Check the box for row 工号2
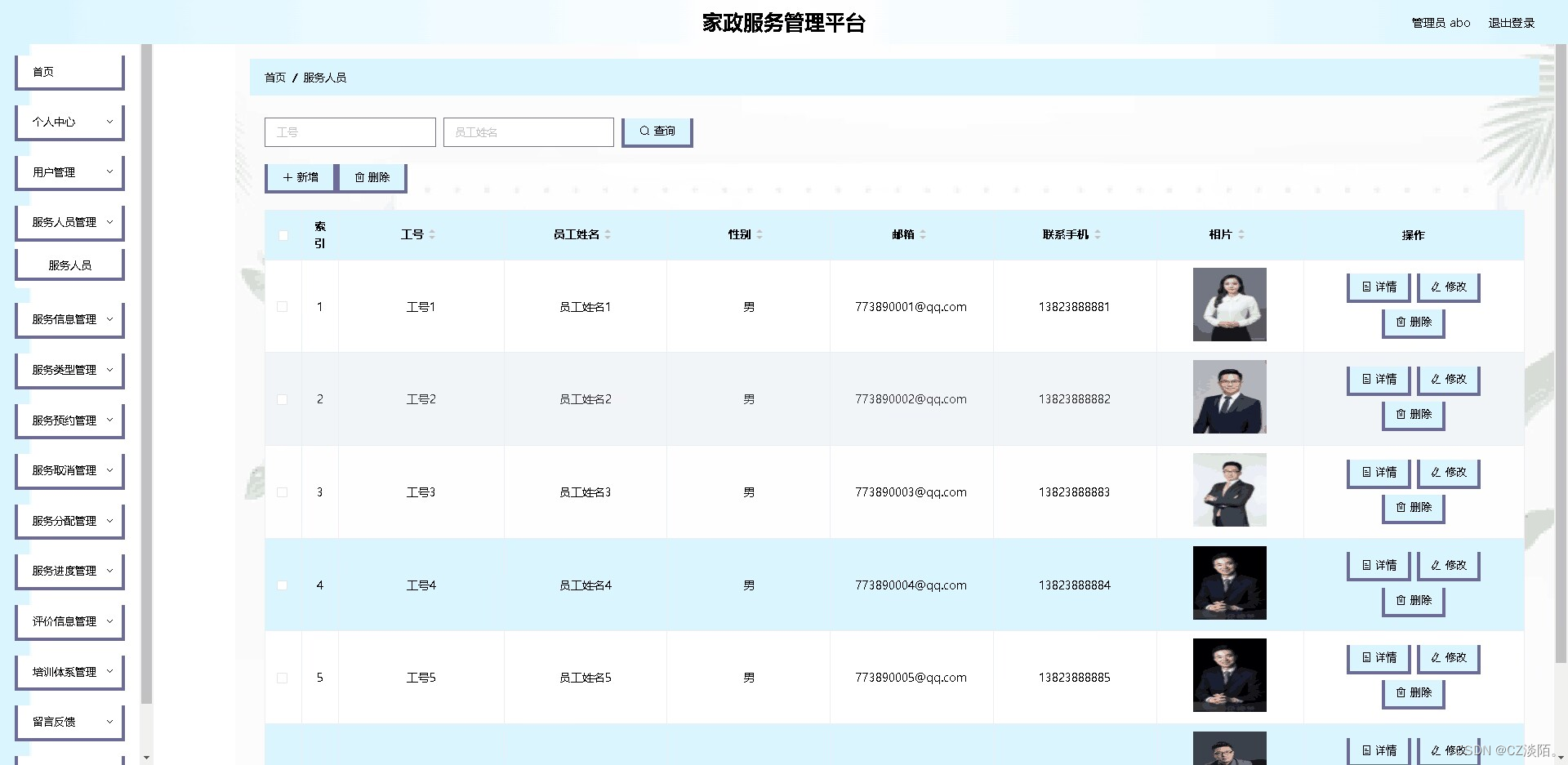The width and height of the screenshot is (1568, 765). pyautogui.click(x=283, y=399)
